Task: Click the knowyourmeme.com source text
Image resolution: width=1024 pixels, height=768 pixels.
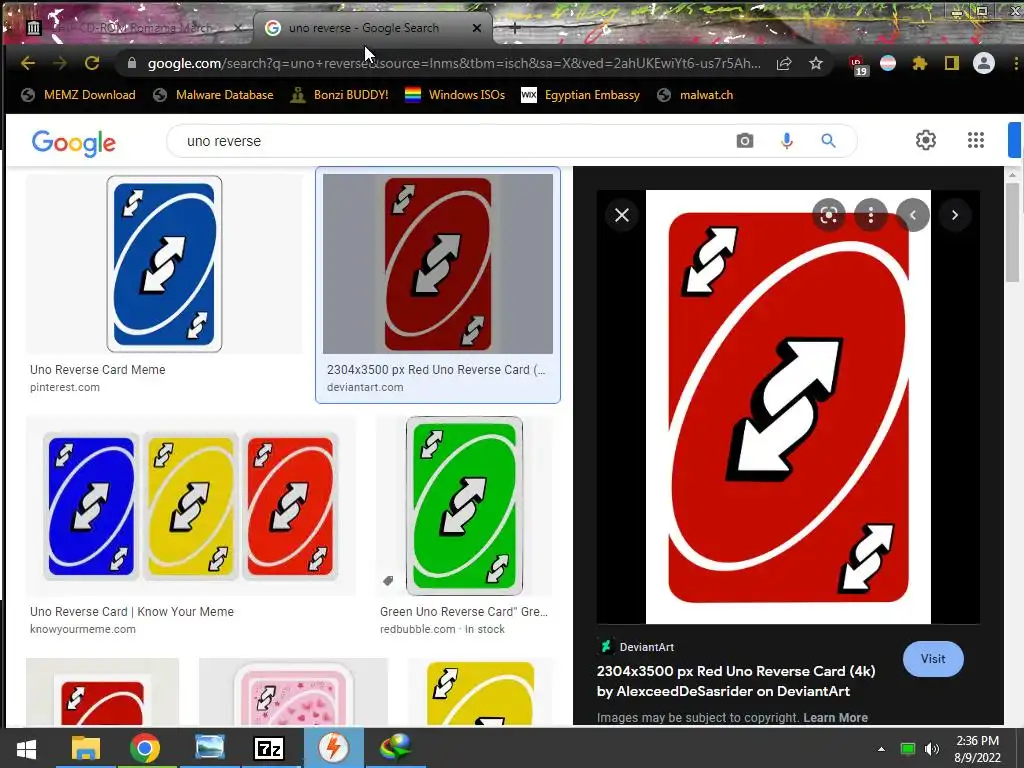Action: 83,630
